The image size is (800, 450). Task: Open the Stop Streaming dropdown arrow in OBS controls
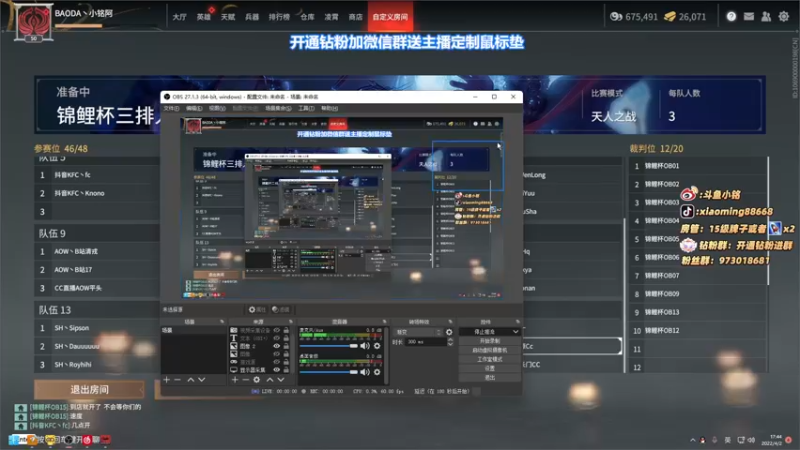(x=515, y=332)
